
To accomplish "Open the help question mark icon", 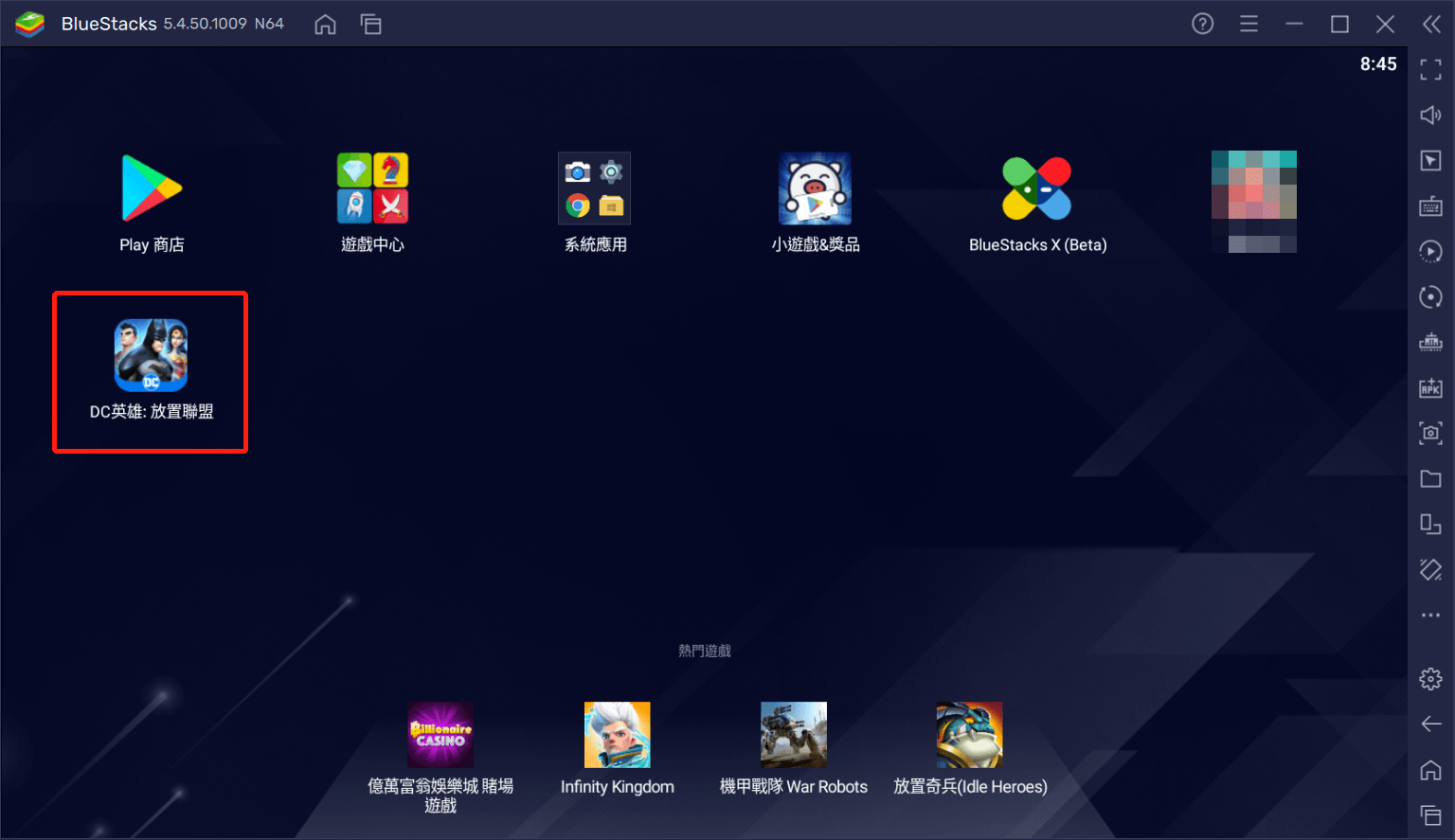I will tap(1203, 24).
